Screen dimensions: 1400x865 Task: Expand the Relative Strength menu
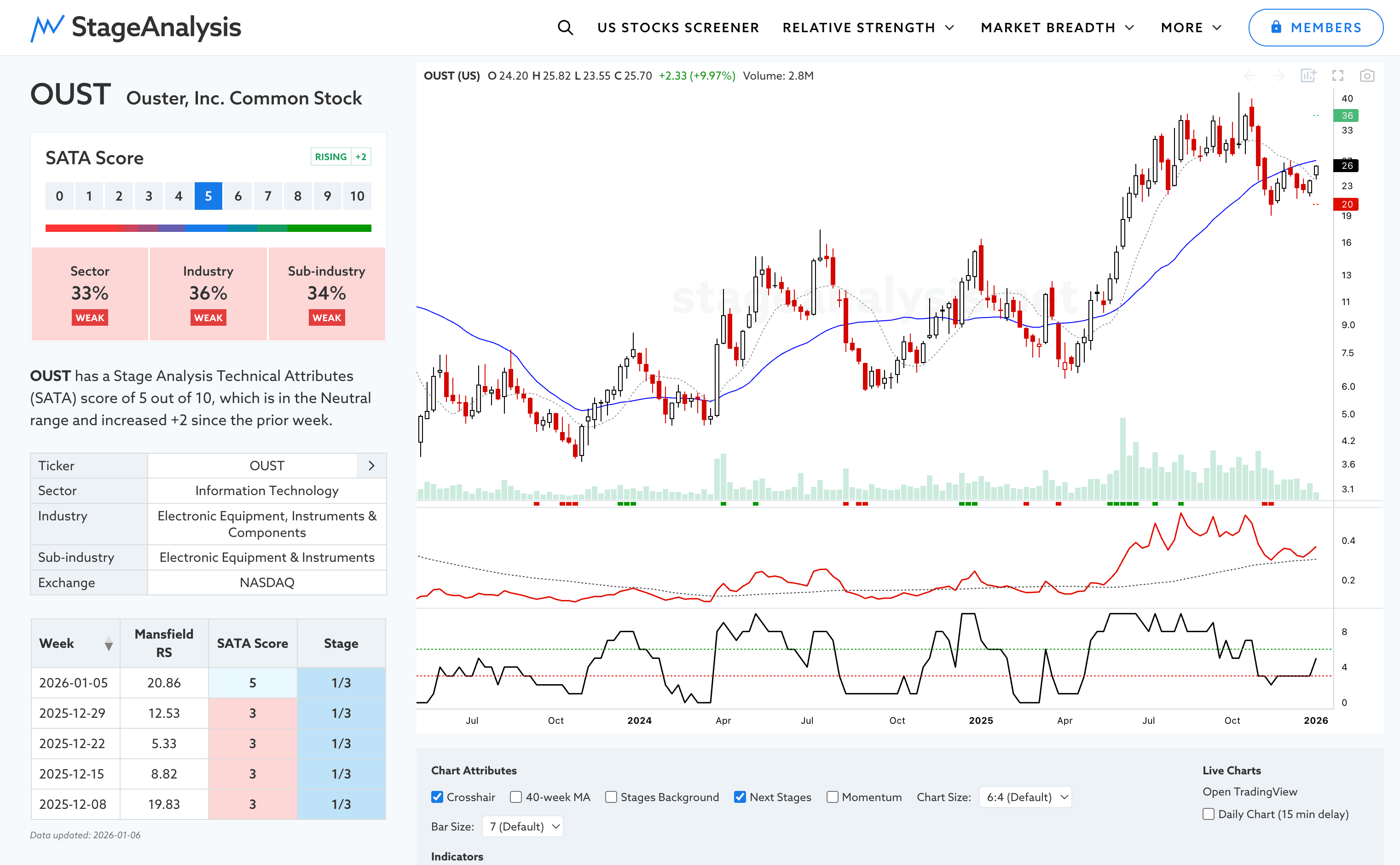click(868, 28)
